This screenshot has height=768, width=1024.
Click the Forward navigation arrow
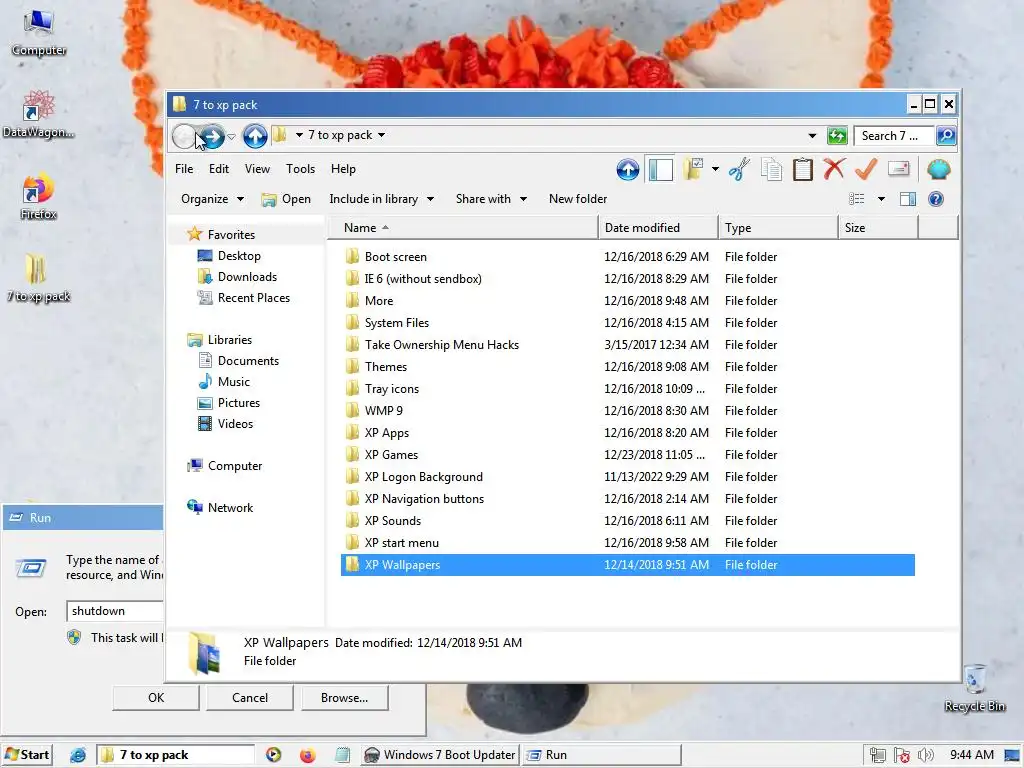click(x=212, y=136)
